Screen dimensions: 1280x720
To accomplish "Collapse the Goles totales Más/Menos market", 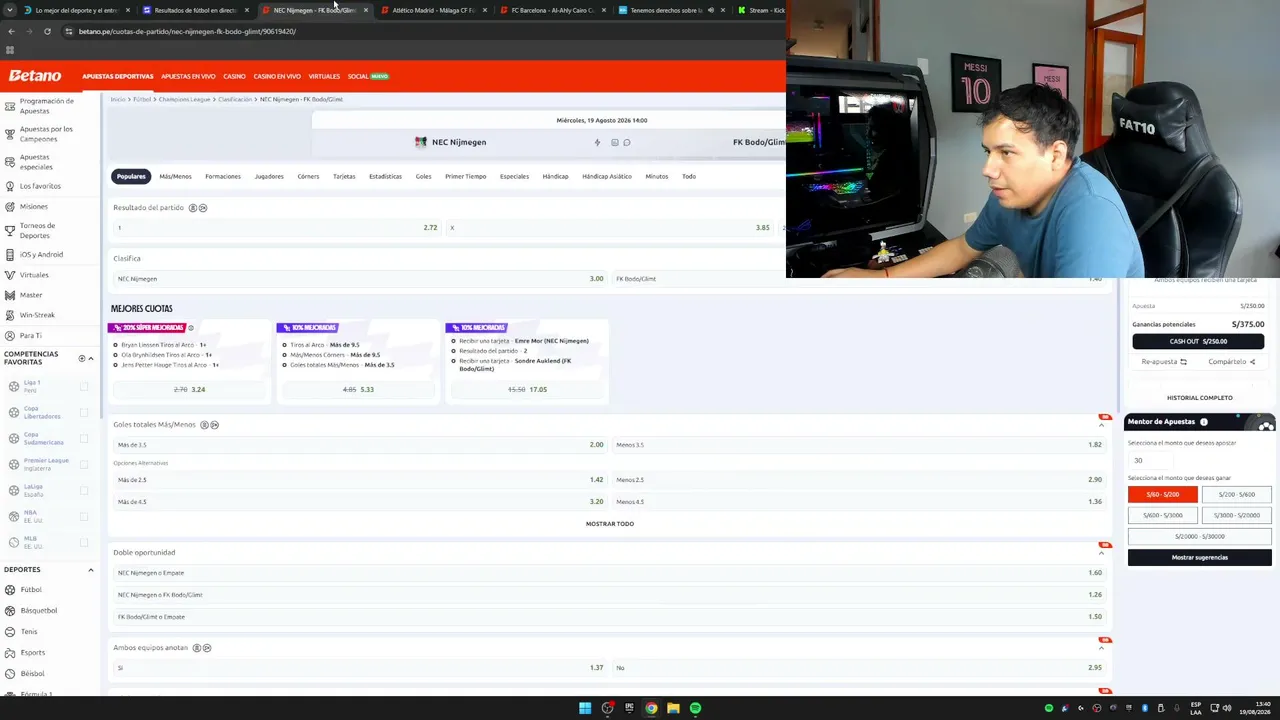I will pyautogui.click(x=1101, y=425).
